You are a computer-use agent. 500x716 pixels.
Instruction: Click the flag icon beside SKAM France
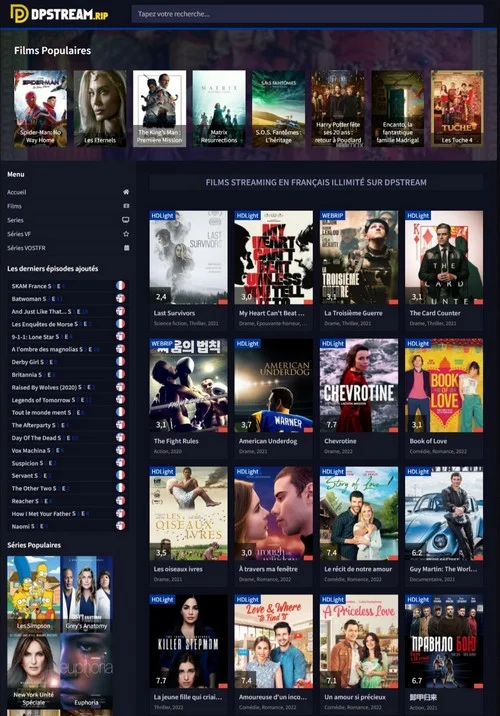120,286
